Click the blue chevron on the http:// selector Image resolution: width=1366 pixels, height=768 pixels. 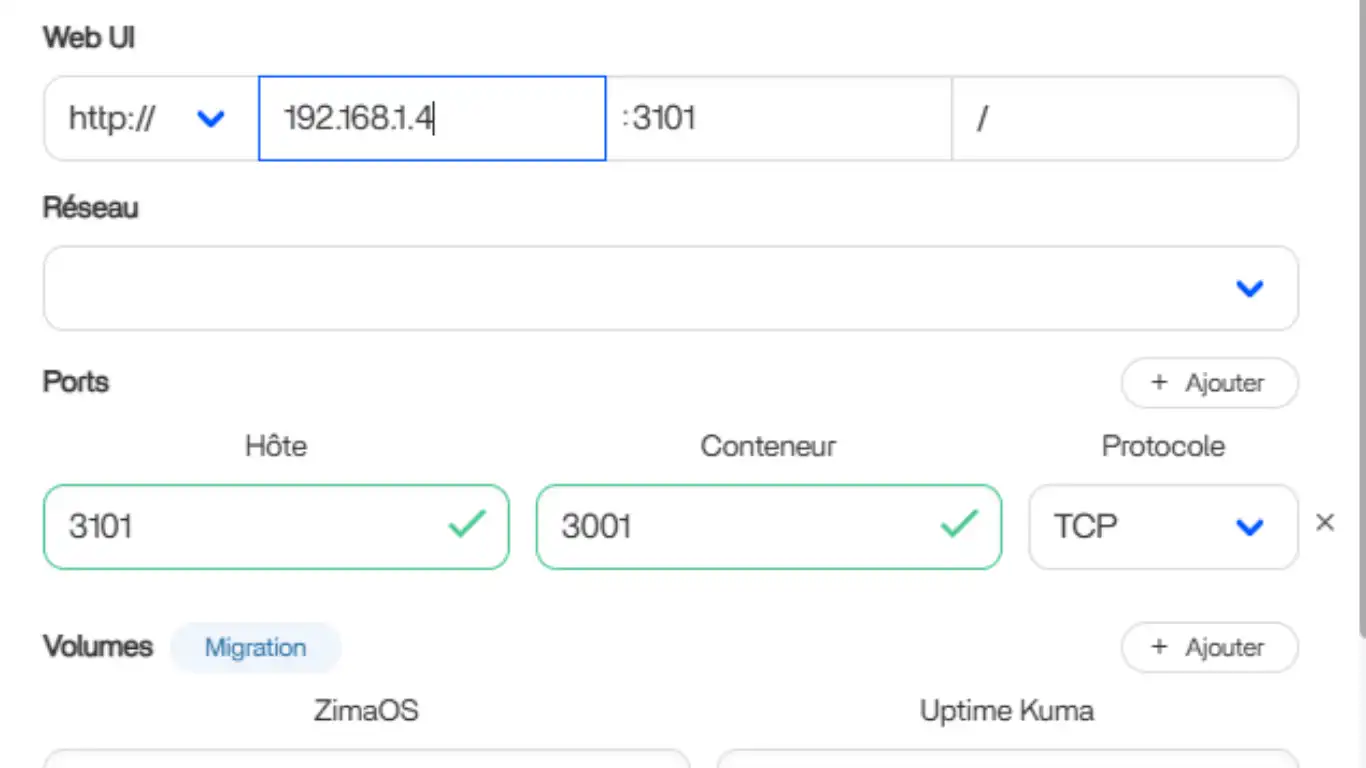211,118
